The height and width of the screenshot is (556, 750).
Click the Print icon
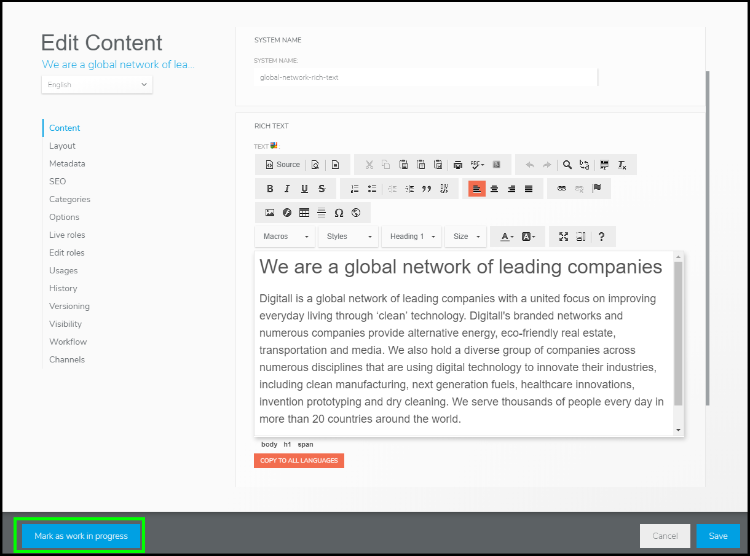coord(458,165)
